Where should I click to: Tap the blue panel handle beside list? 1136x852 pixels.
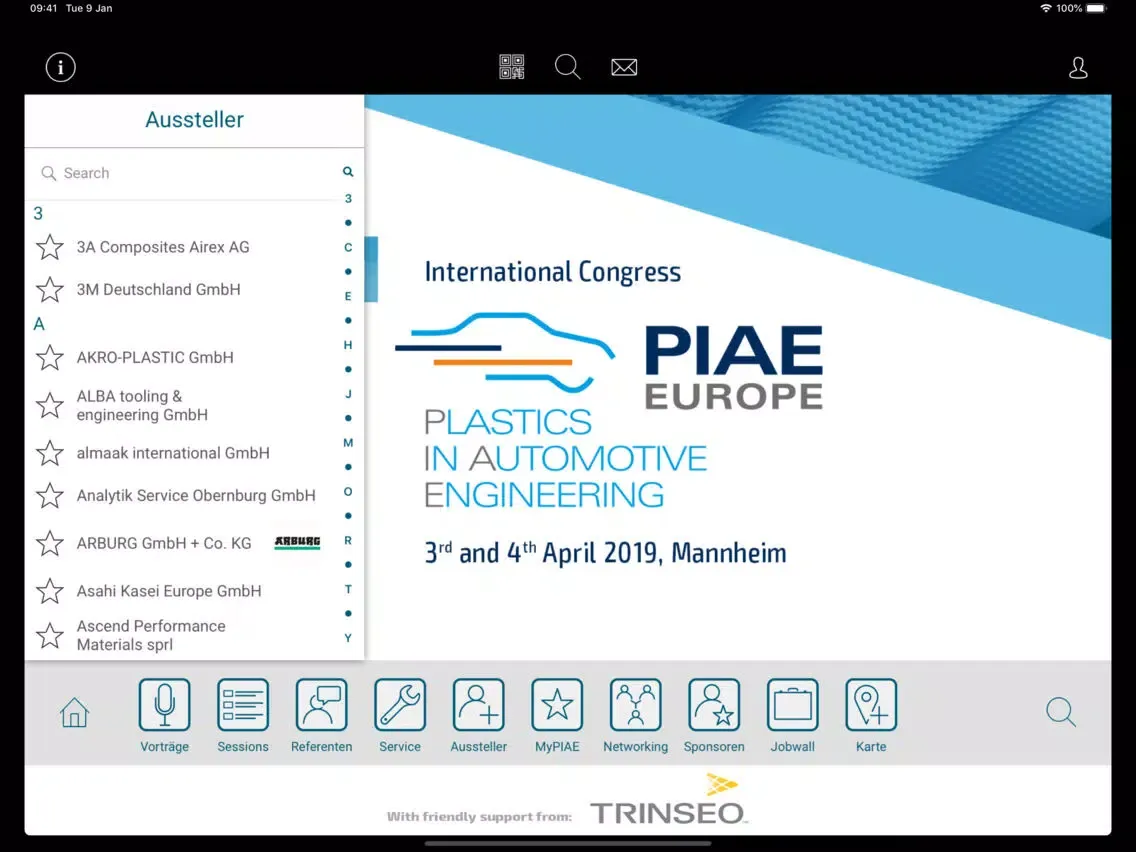(371, 269)
